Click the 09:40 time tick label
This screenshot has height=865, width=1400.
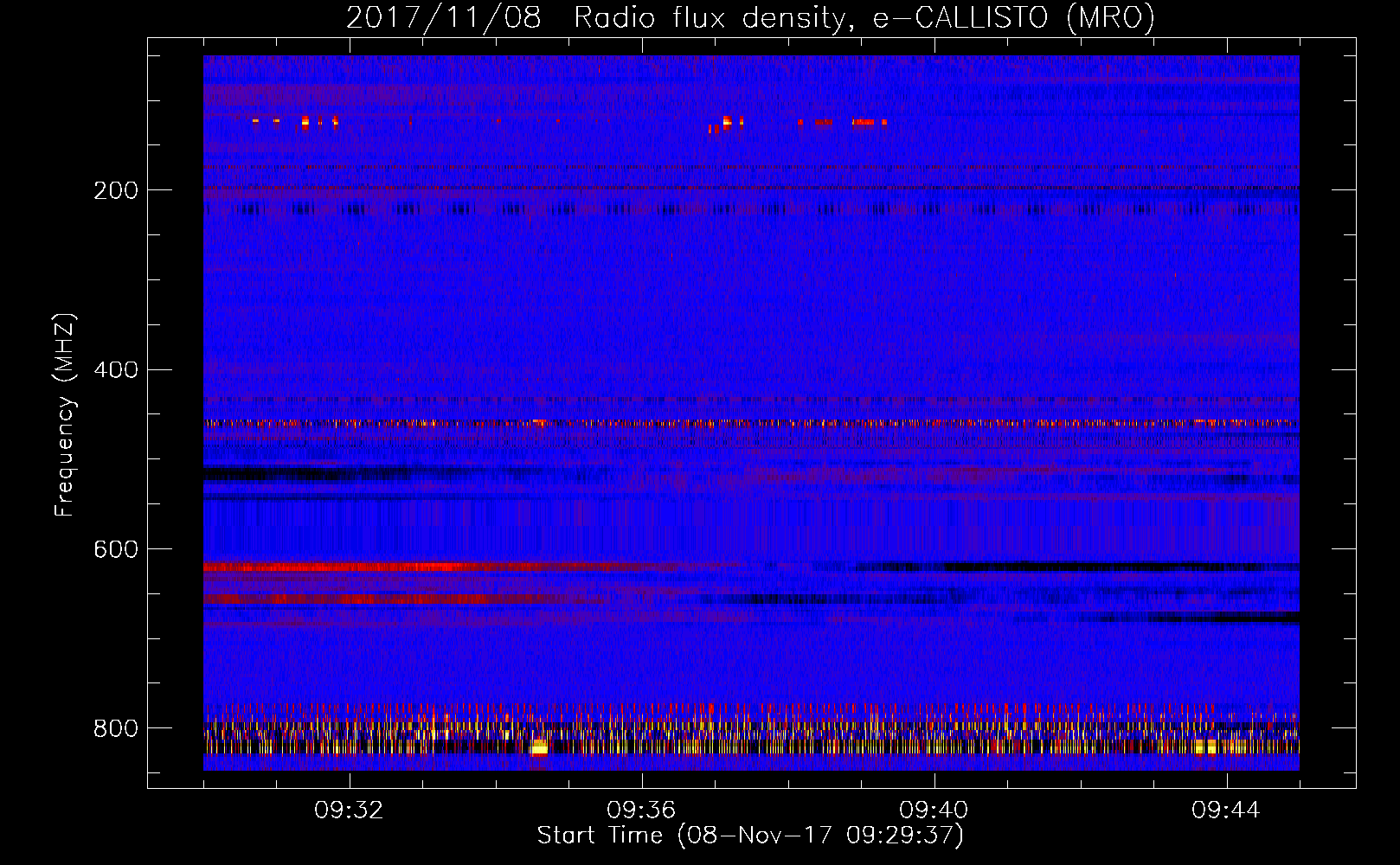934,811
